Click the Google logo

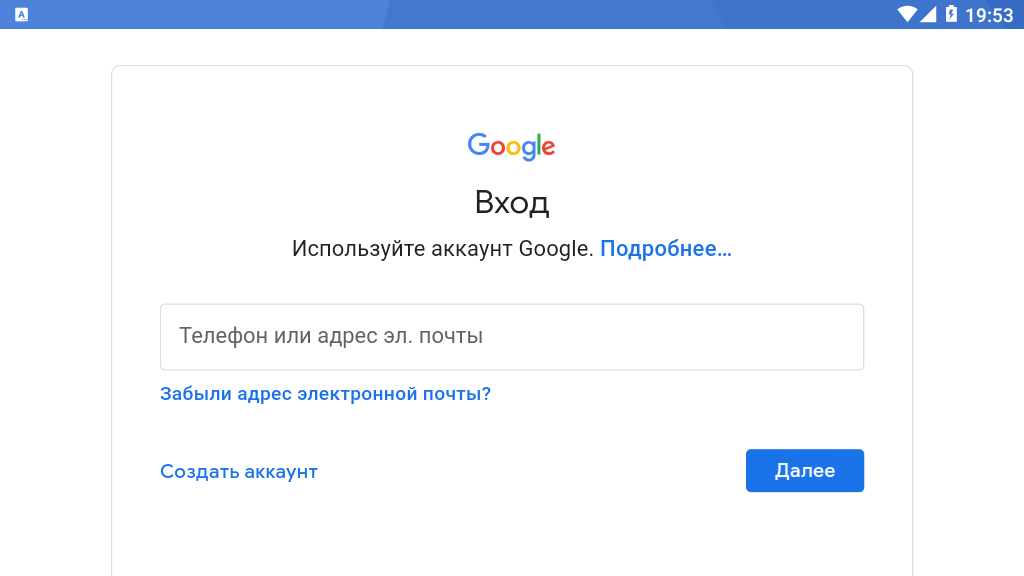[x=511, y=146]
